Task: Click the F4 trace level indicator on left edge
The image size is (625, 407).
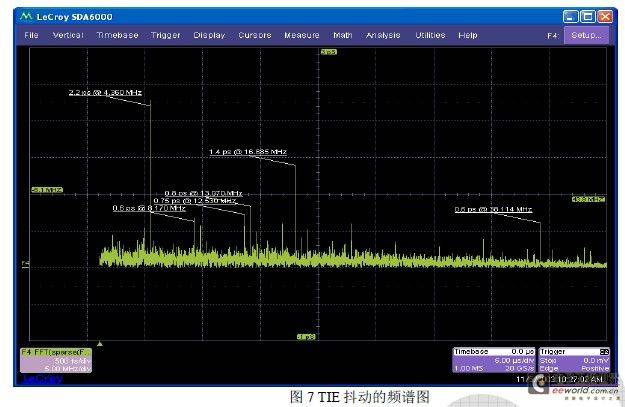Action: [26, 264]
